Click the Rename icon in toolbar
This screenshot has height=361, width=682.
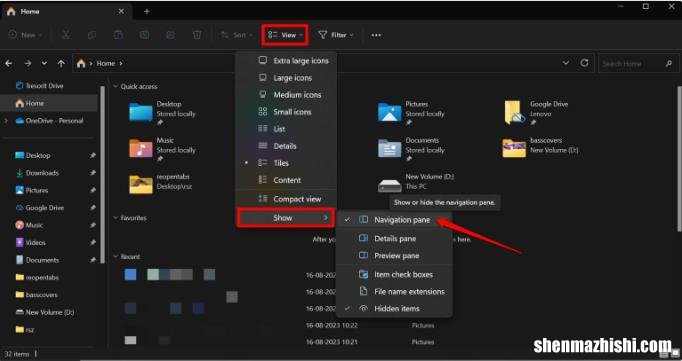pyautogui.click(x=144, y=35)
